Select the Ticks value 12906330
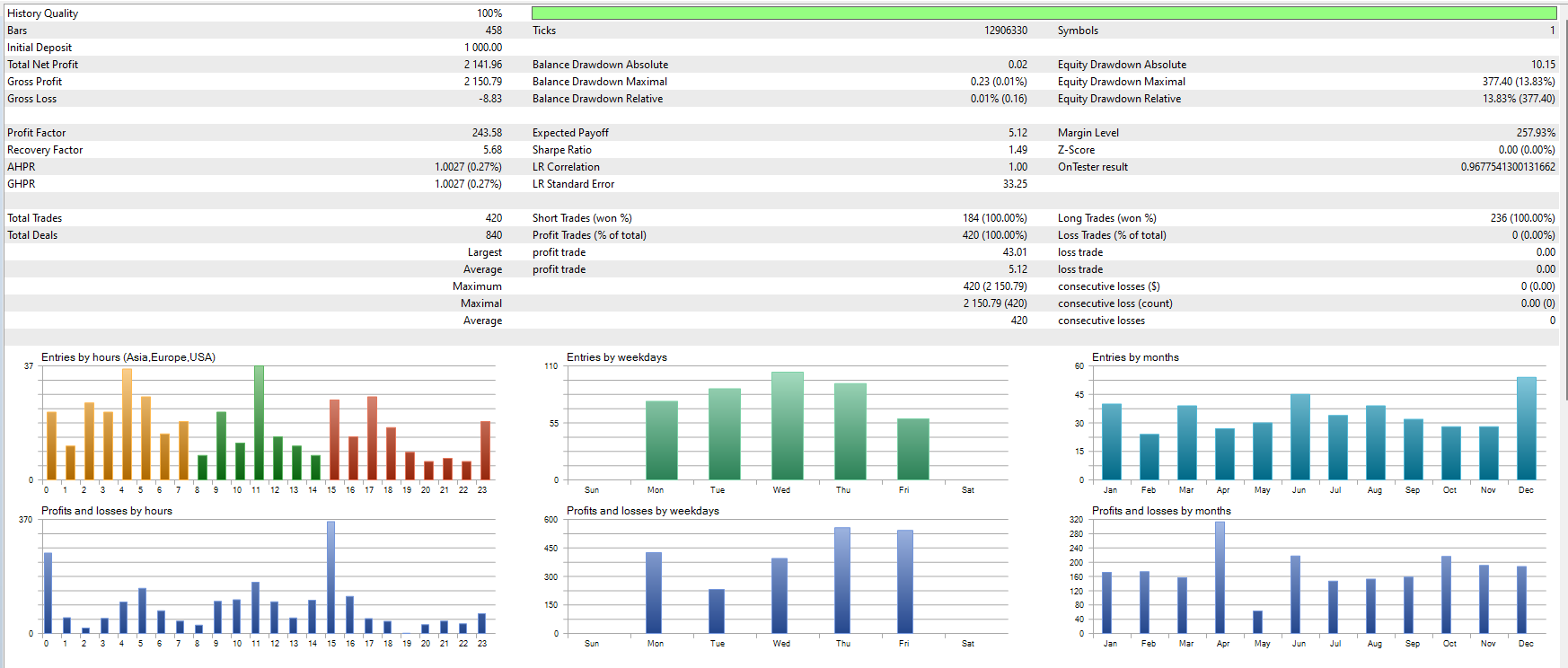Screen dimensions: 1568x668 tap(1006, 31)
